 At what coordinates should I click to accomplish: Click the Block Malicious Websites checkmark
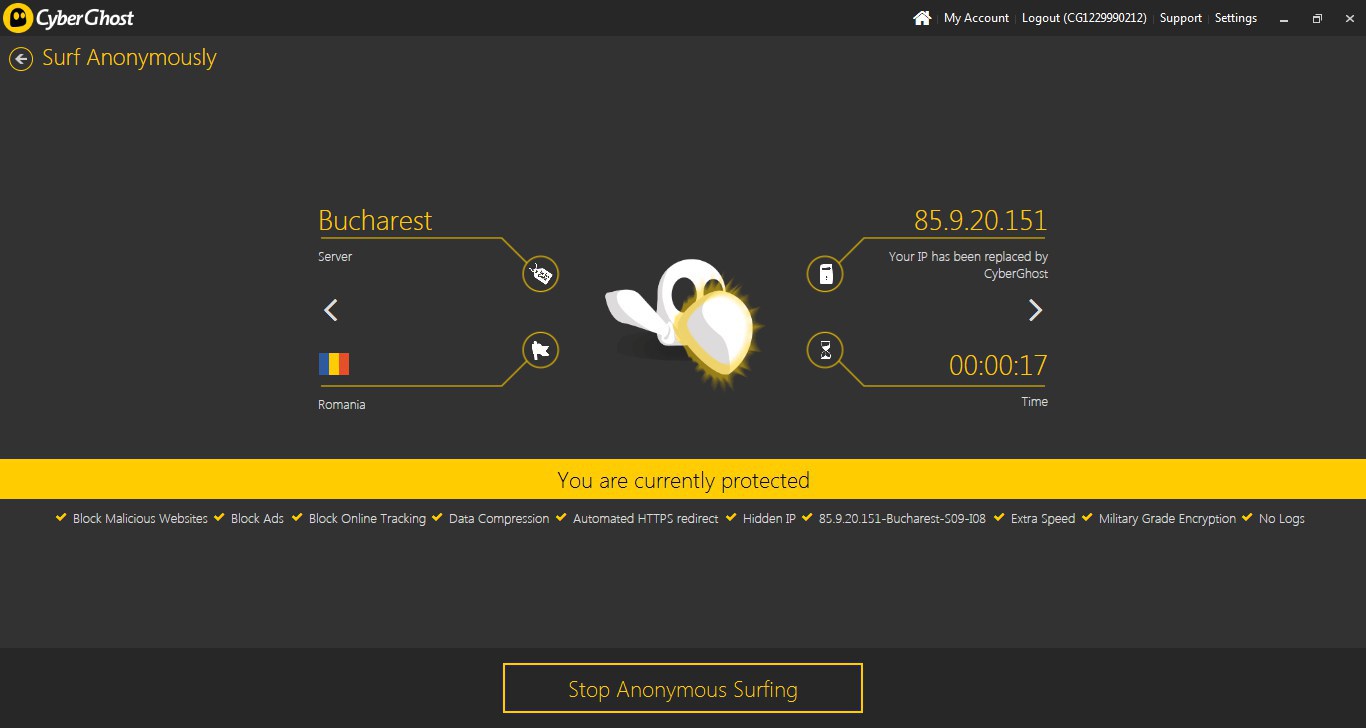click(62, 518)
